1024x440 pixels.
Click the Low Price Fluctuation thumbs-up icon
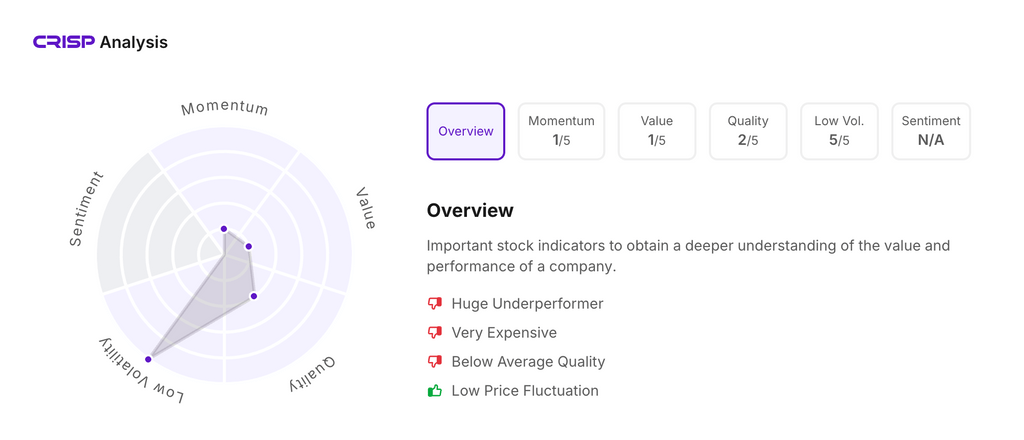434,390
